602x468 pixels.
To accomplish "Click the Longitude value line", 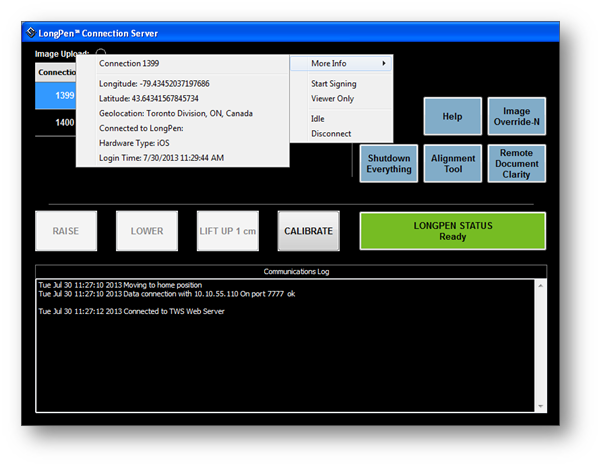I will tap(154, 84).
